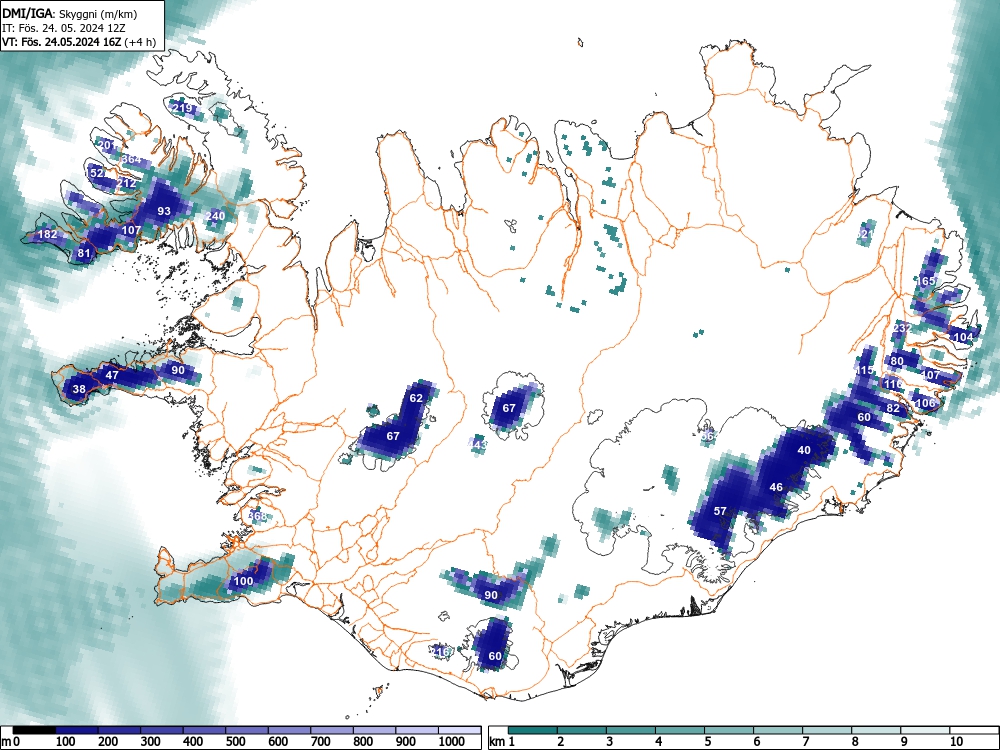Select the 'IT: Fös. 24. 05. 2024 12Z' line
This screenshot has height=750, width=1000.
coord(66,28)
